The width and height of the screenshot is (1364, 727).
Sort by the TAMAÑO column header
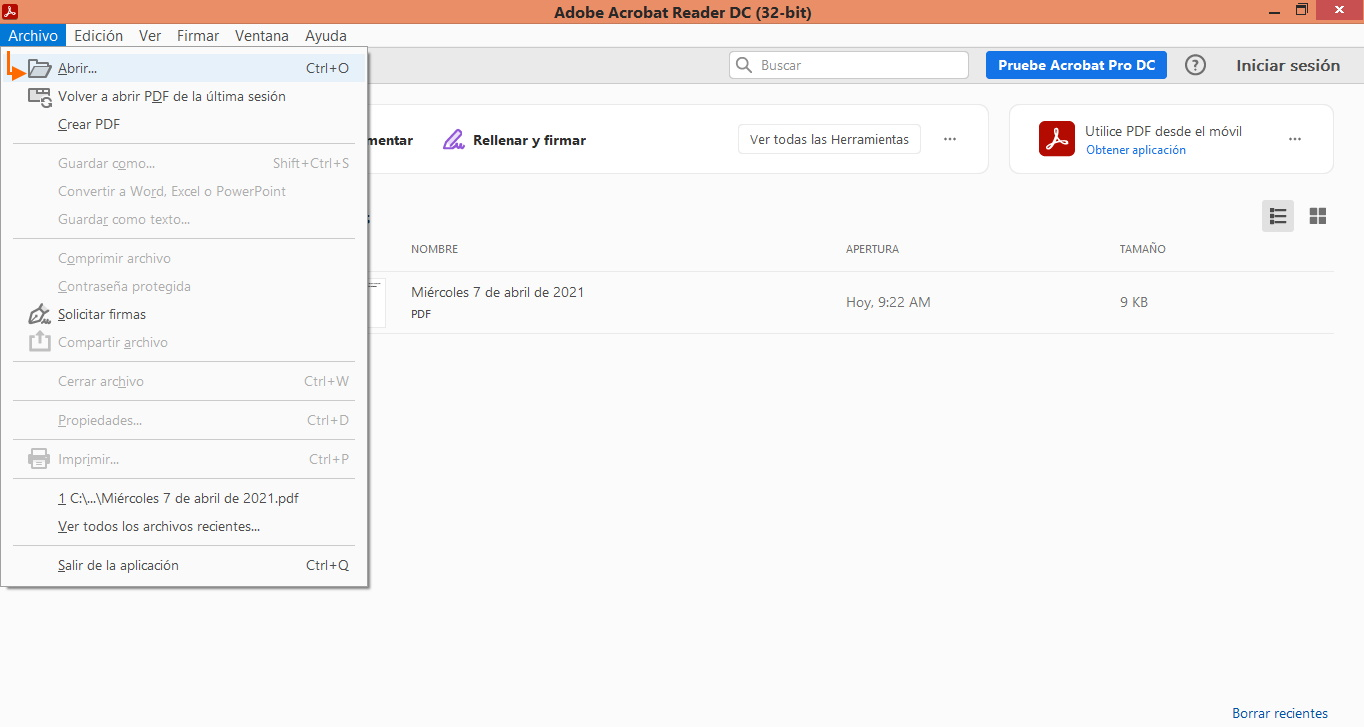[1142, 249]
